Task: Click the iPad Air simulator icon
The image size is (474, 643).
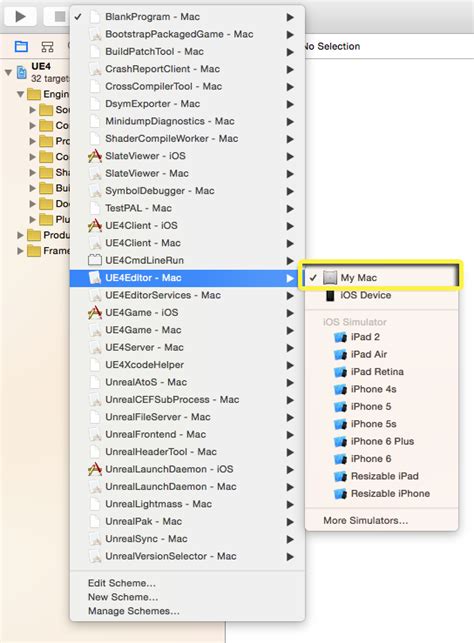Action: [340, 354]
